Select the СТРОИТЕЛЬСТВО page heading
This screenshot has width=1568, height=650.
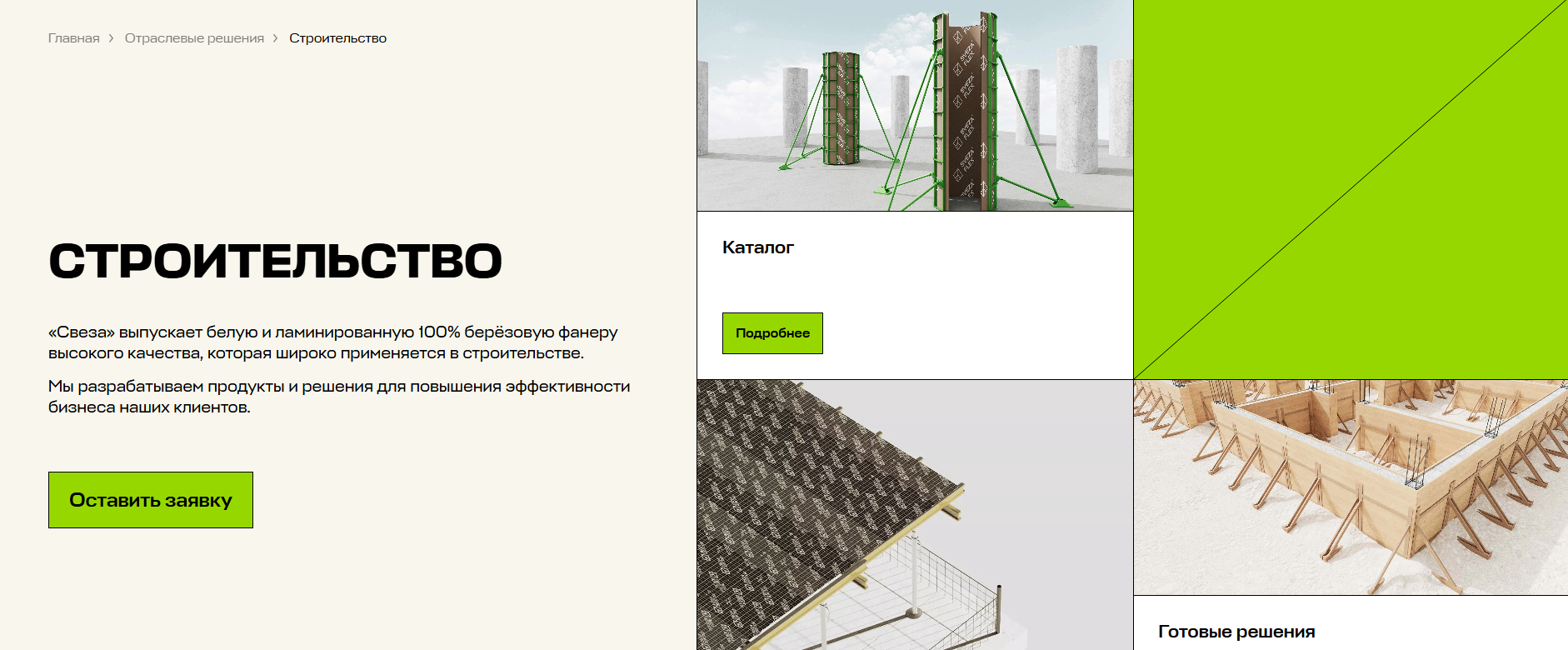tap(276, 261)
